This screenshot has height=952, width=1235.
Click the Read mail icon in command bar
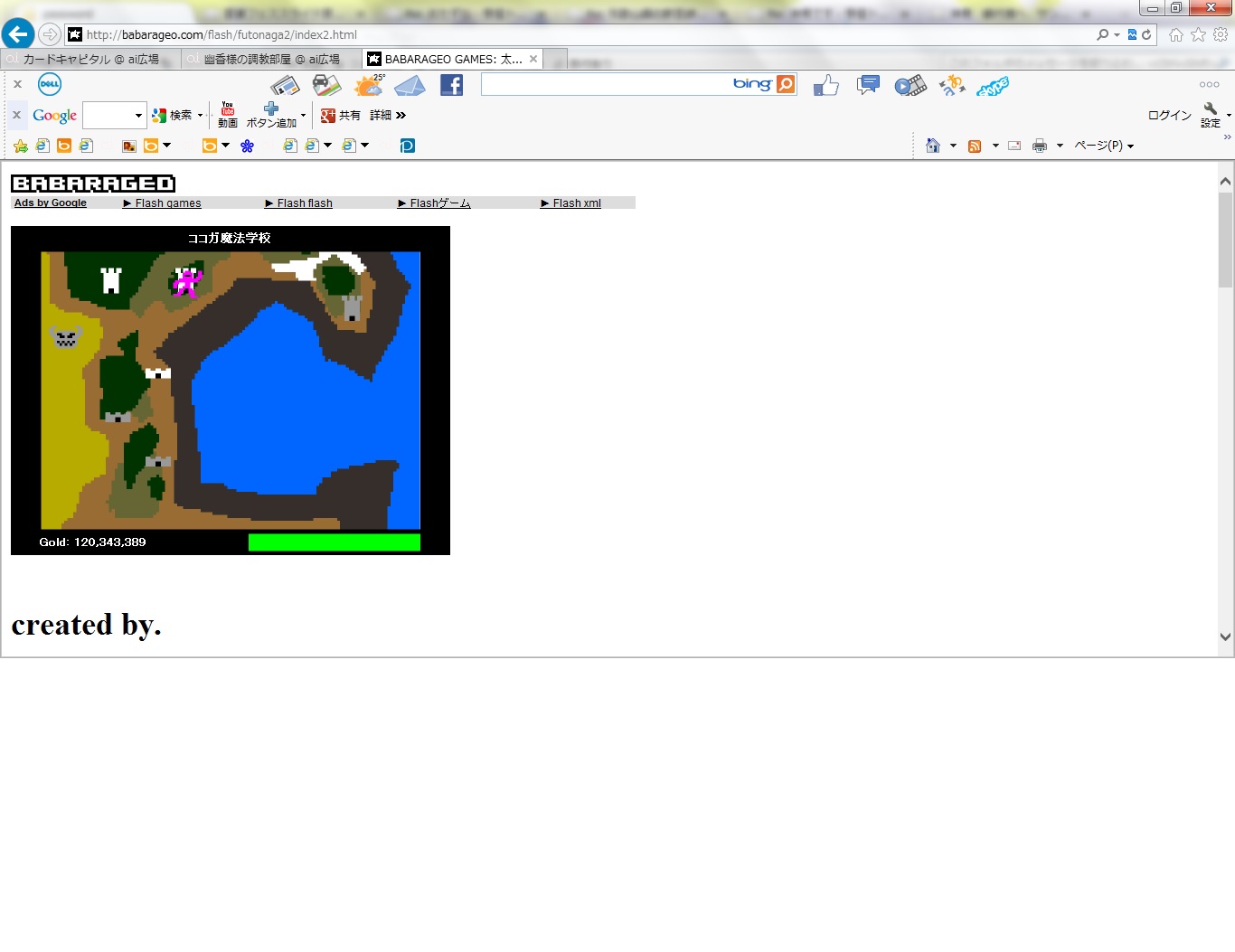(1014, 146)
